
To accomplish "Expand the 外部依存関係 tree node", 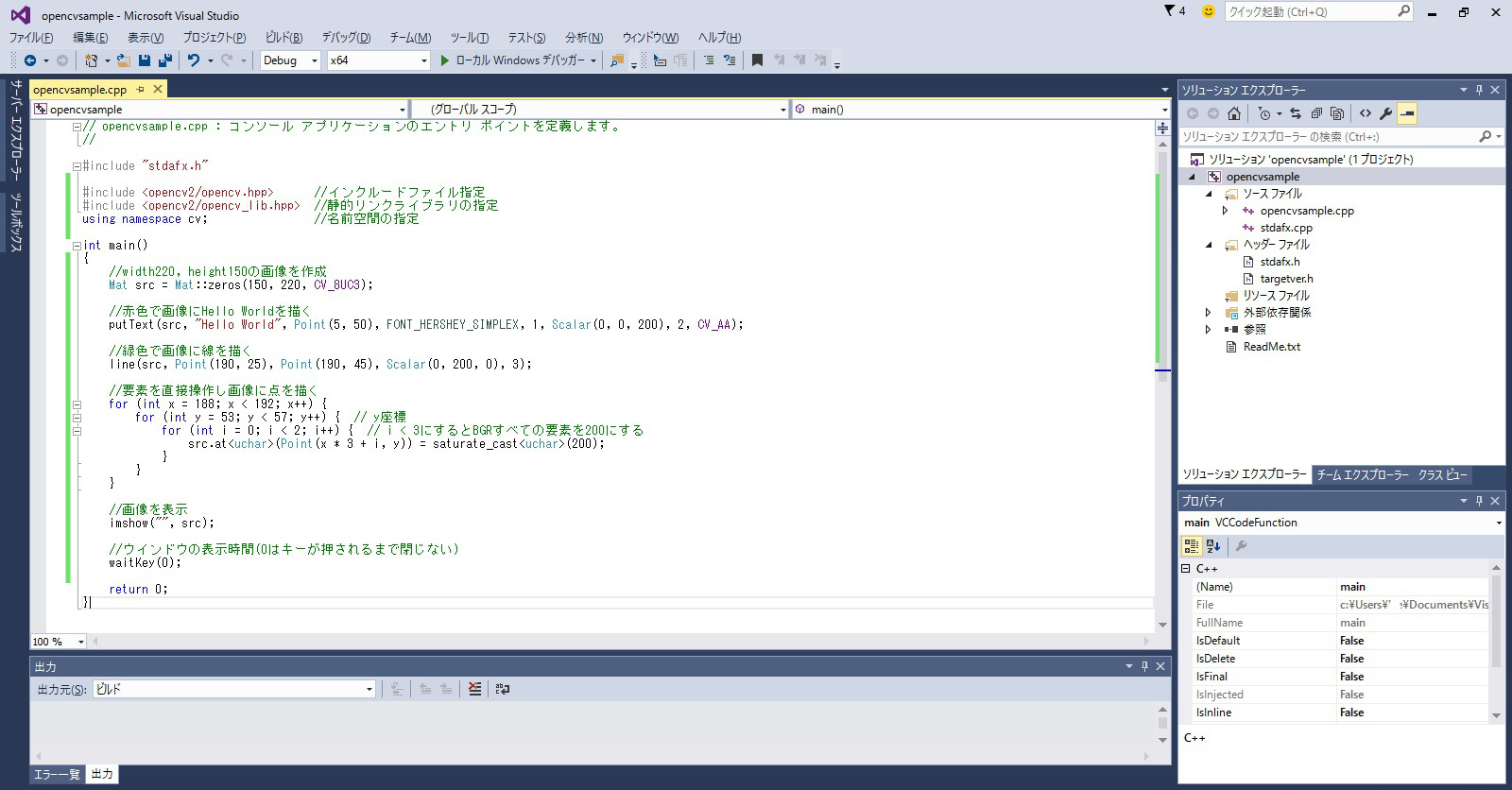I will (x=1208, y=313).
